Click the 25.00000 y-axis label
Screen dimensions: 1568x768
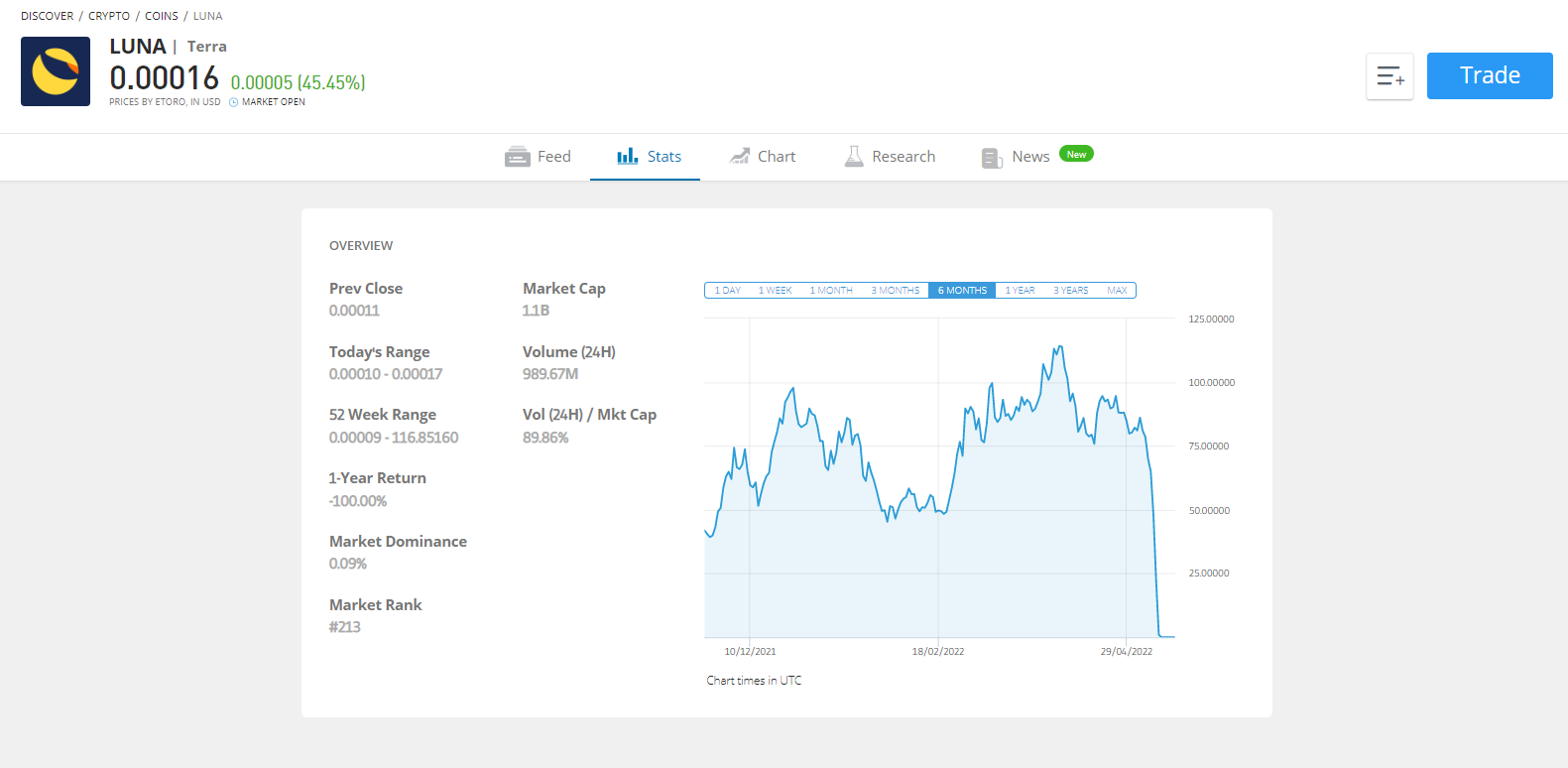[x=1209, y=574]
